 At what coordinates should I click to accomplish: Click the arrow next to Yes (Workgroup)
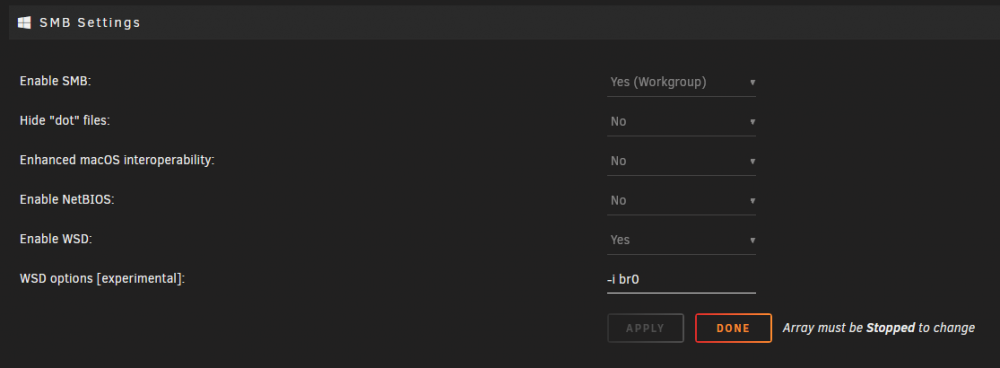coord(753,82)
